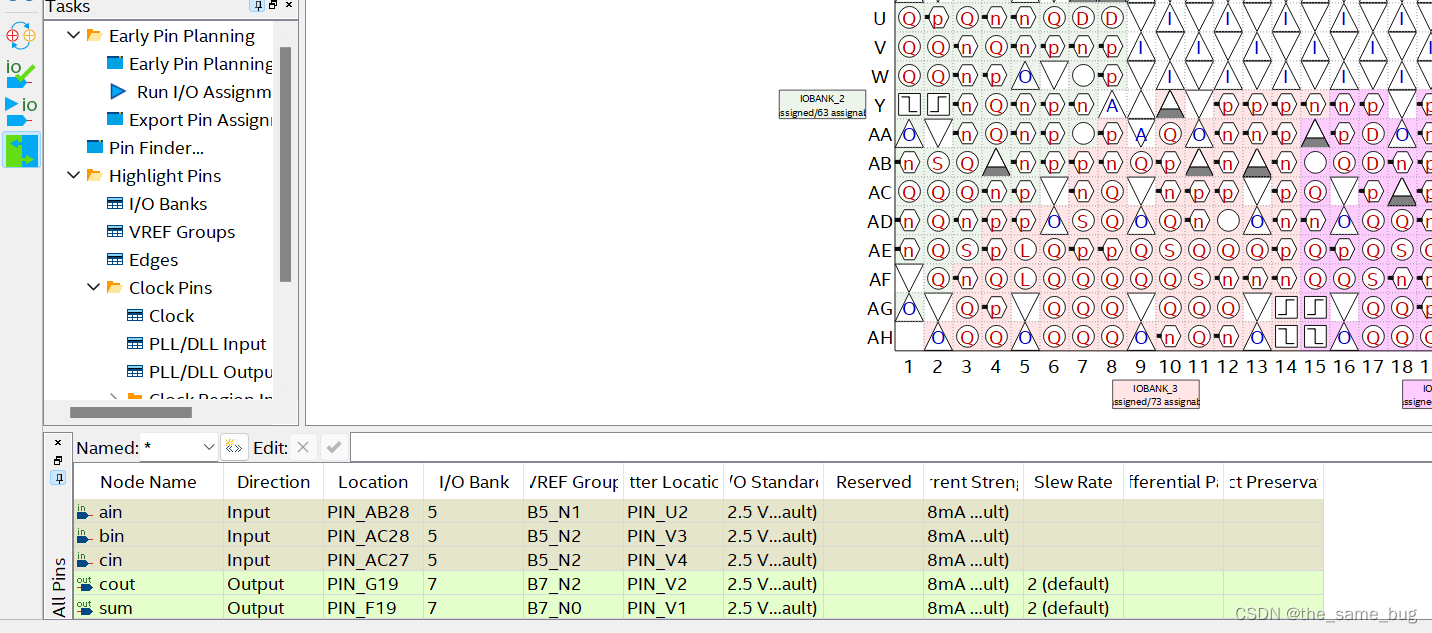Click the Edges table icon

[115, 259]
